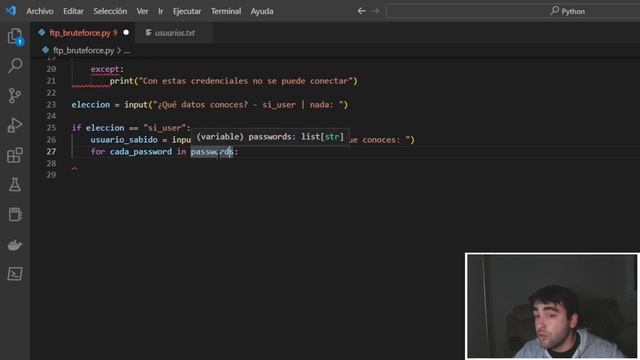Go back with the left arrow
640x360 pixels.
(x=361, y=11)
